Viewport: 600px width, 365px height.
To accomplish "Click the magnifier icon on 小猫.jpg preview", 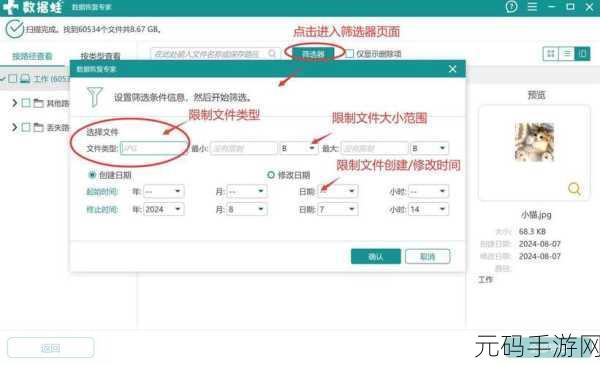I will tap(574, 189).
